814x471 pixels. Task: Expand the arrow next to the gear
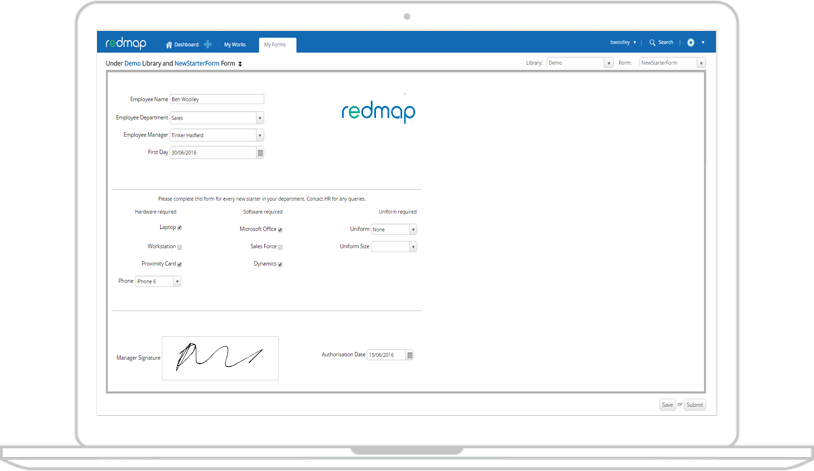click(x=703, y=43)
